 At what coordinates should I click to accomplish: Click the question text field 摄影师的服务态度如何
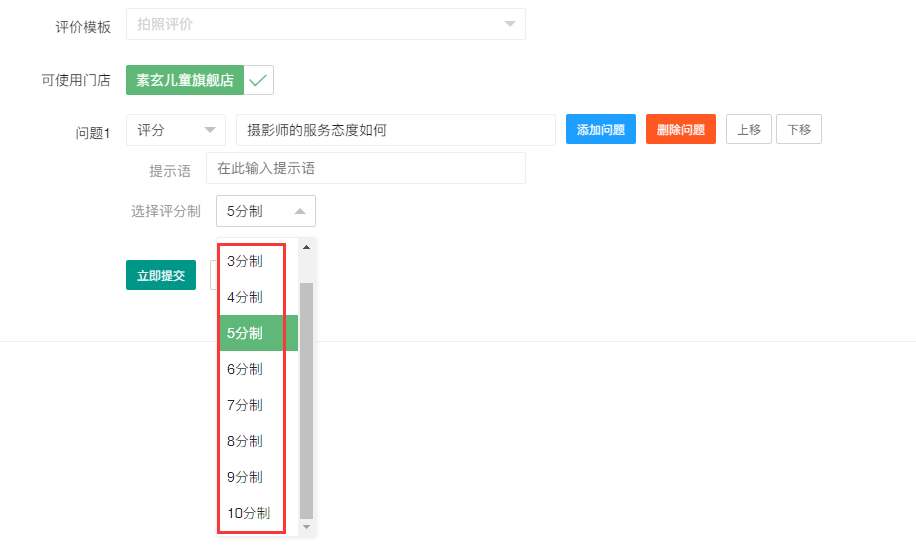395,130
